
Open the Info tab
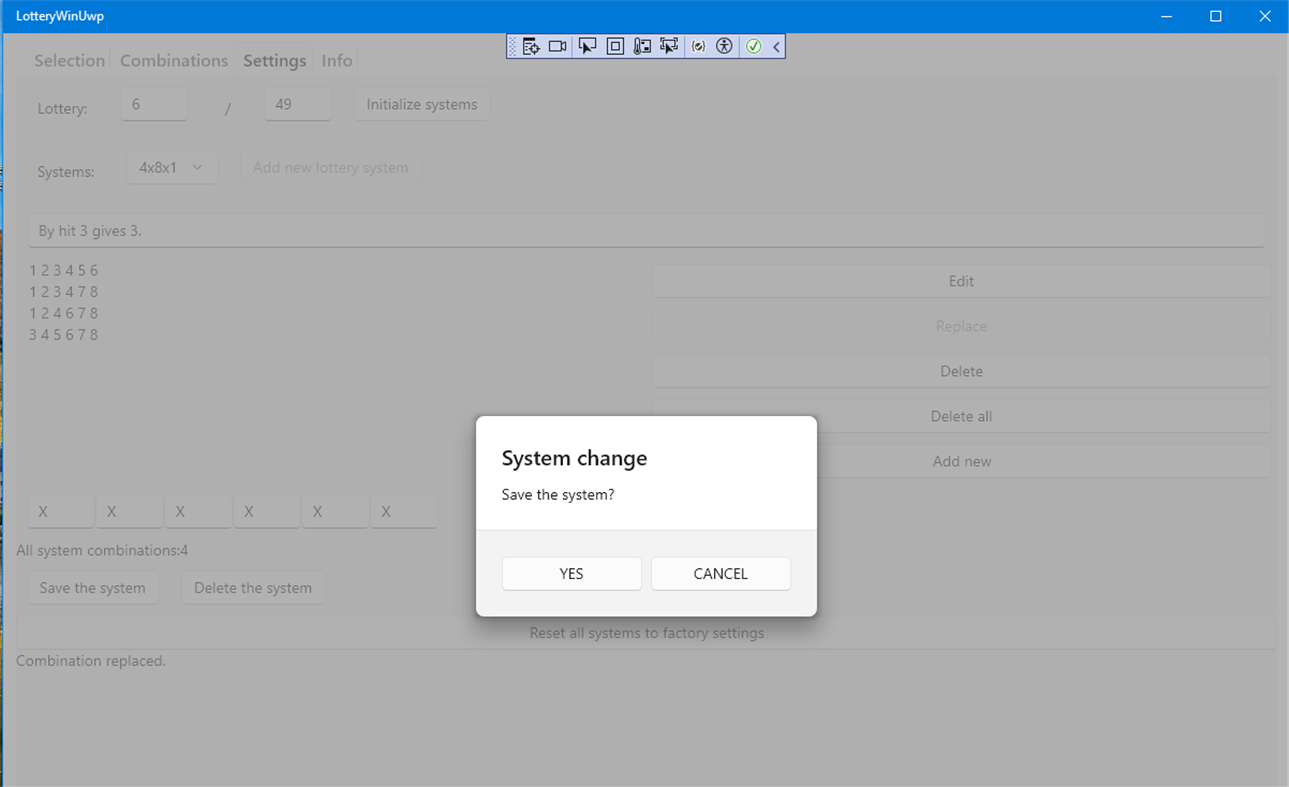click(x=336, y=60)
